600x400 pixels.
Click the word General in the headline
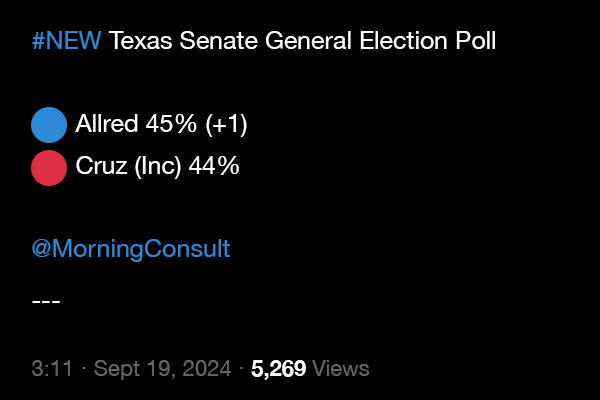coord(308,41)
